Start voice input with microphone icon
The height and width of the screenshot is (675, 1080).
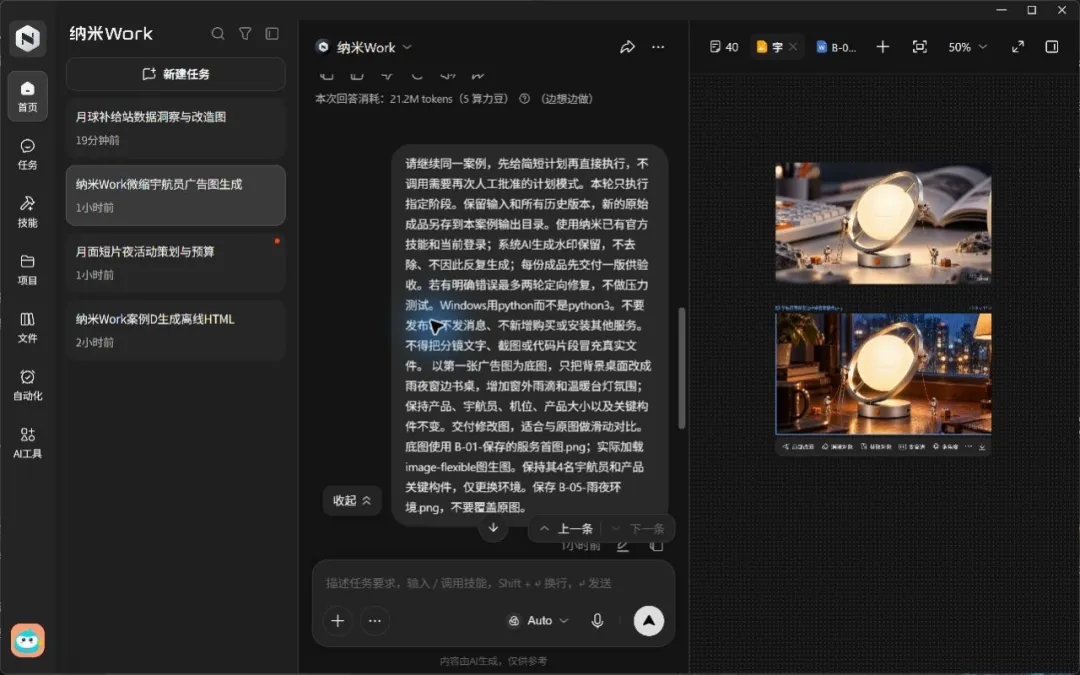(597, 621)
